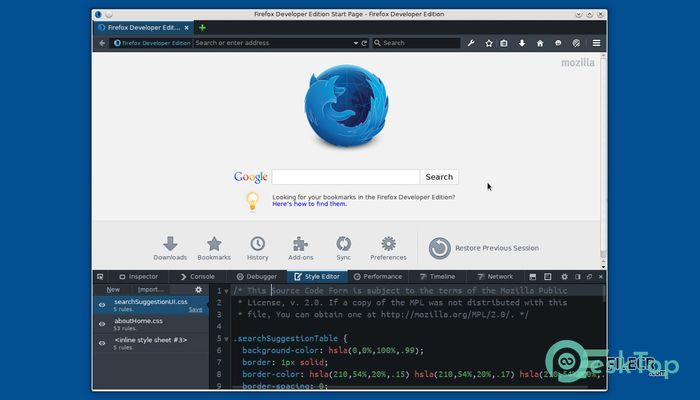
Task: Select the Style Editor tab
Action: 317,277
